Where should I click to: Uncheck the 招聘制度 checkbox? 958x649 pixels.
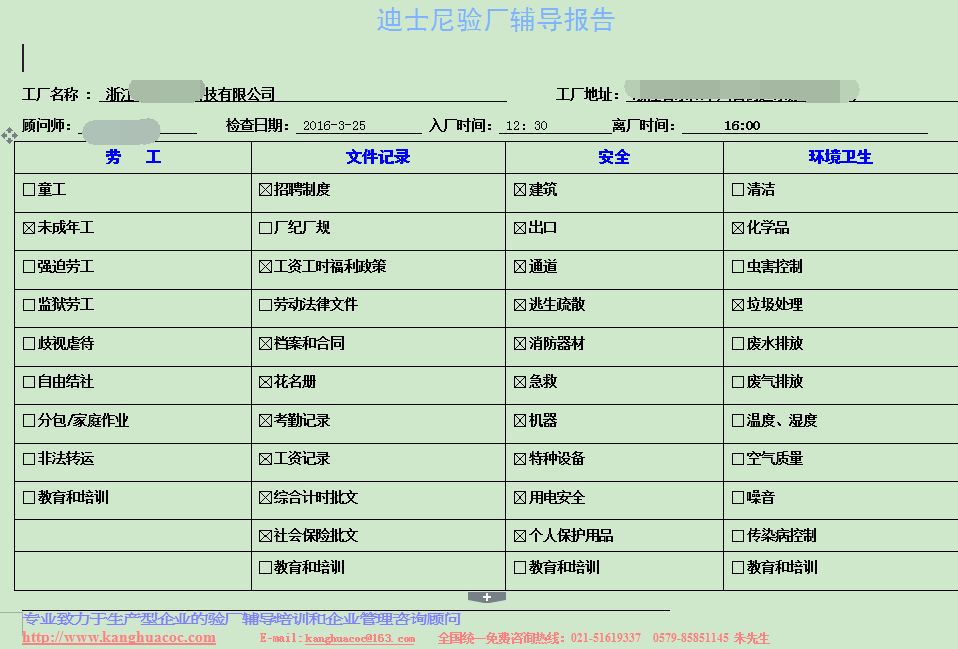tap(265, 190)
